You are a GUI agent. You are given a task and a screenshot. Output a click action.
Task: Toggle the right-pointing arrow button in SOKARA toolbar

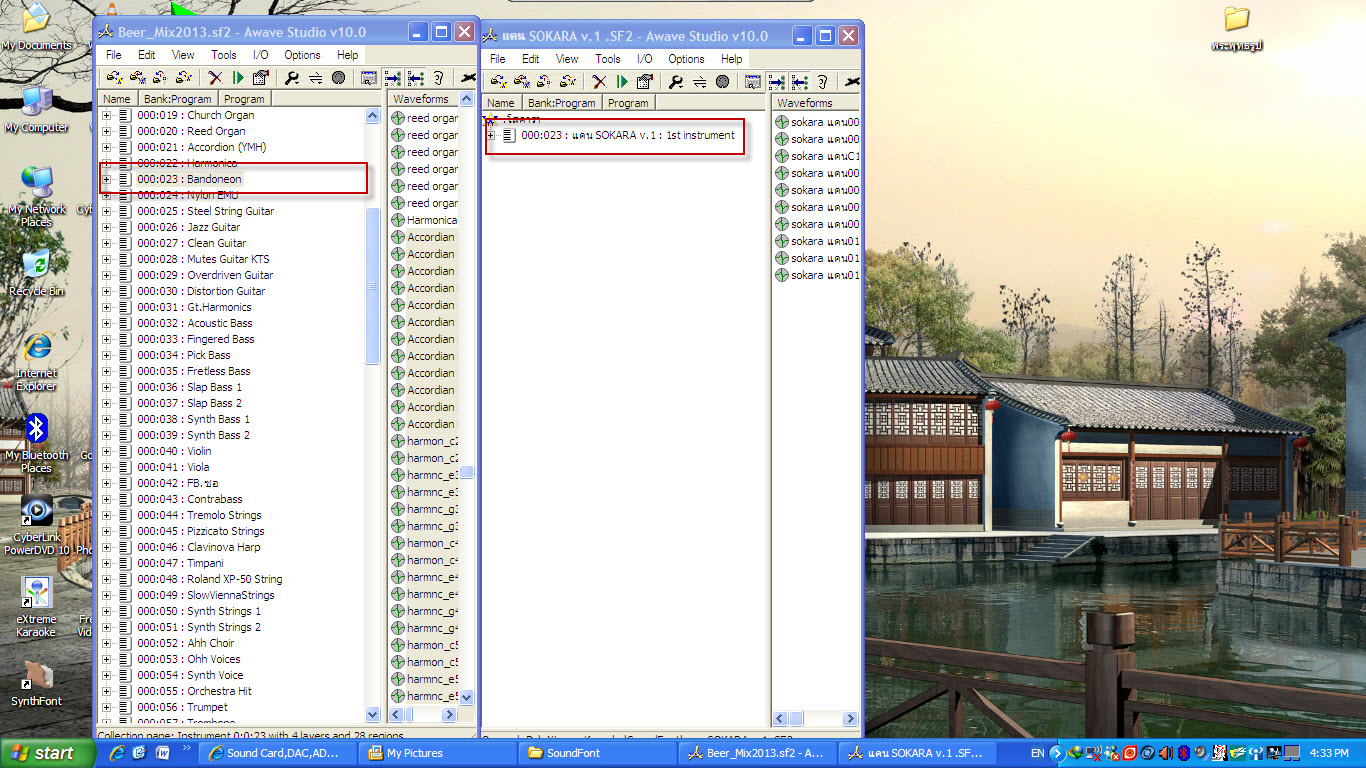coord(775,81)
